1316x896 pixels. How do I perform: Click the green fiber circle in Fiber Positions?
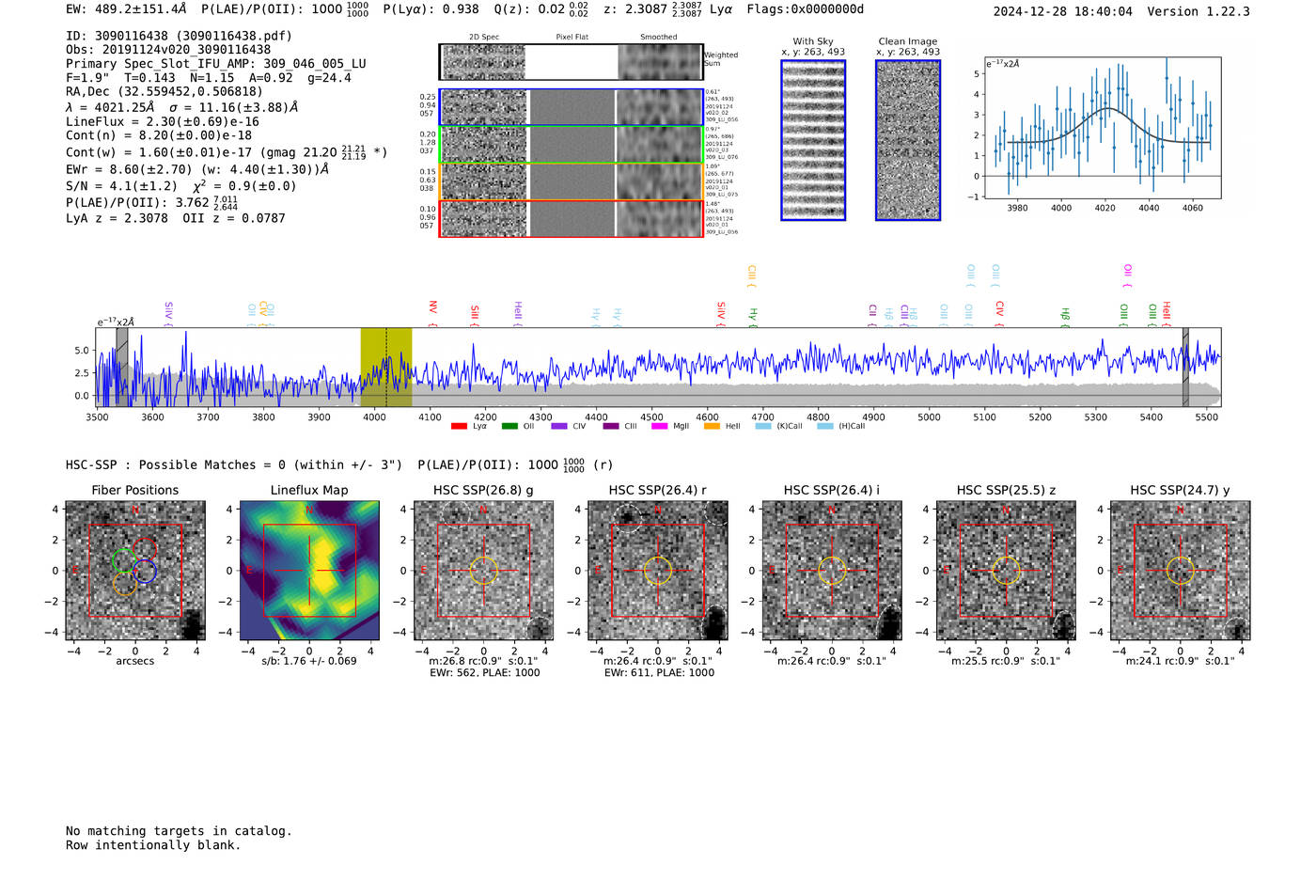click(123, 561)
